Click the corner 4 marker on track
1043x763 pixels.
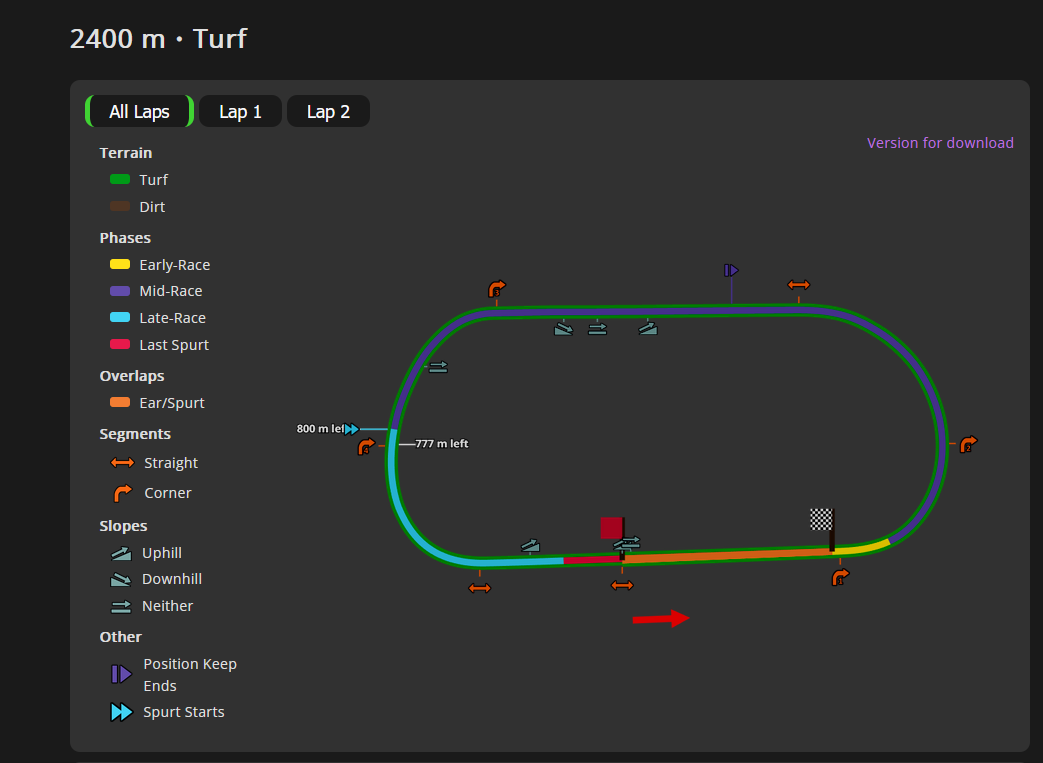click(367, 446)
